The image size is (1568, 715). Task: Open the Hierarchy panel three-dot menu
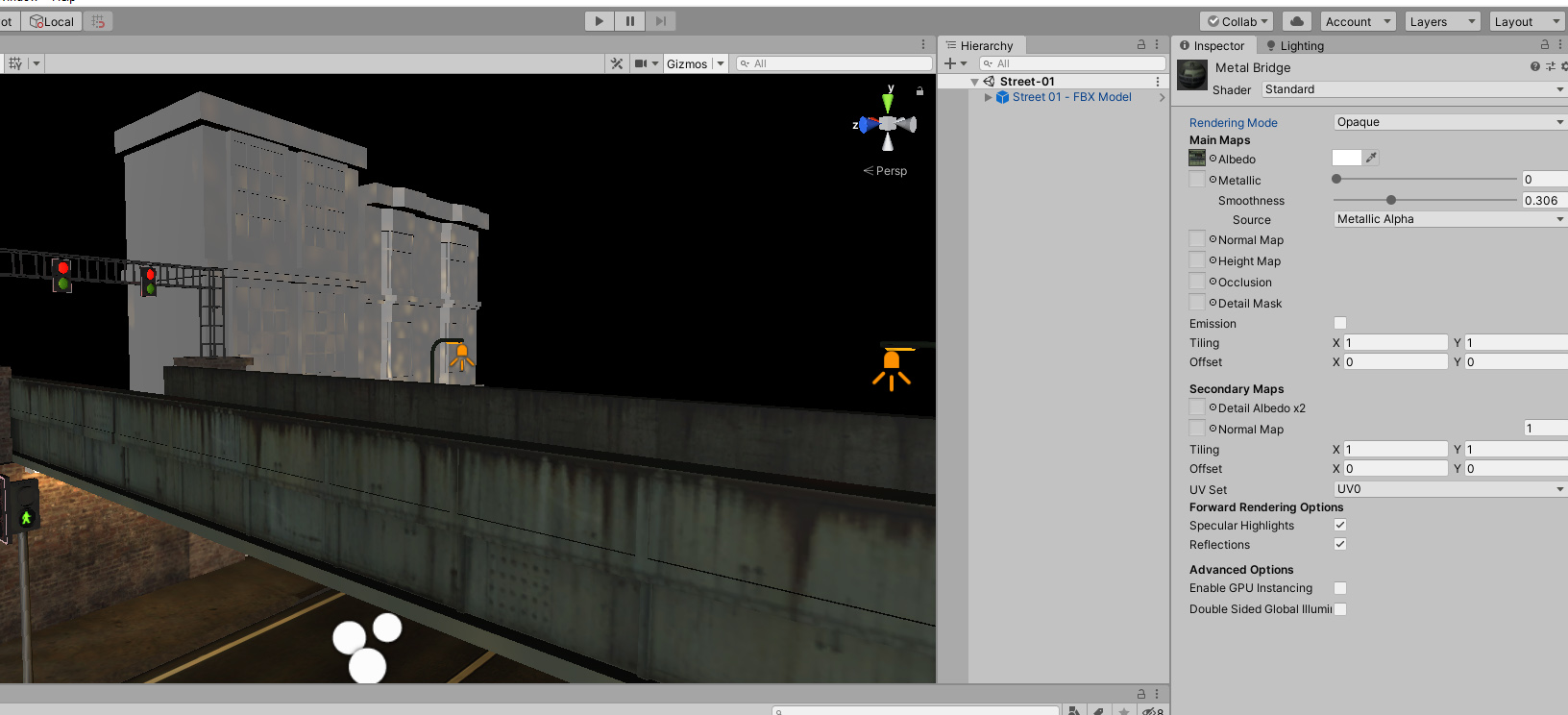tap(1157, 45)
